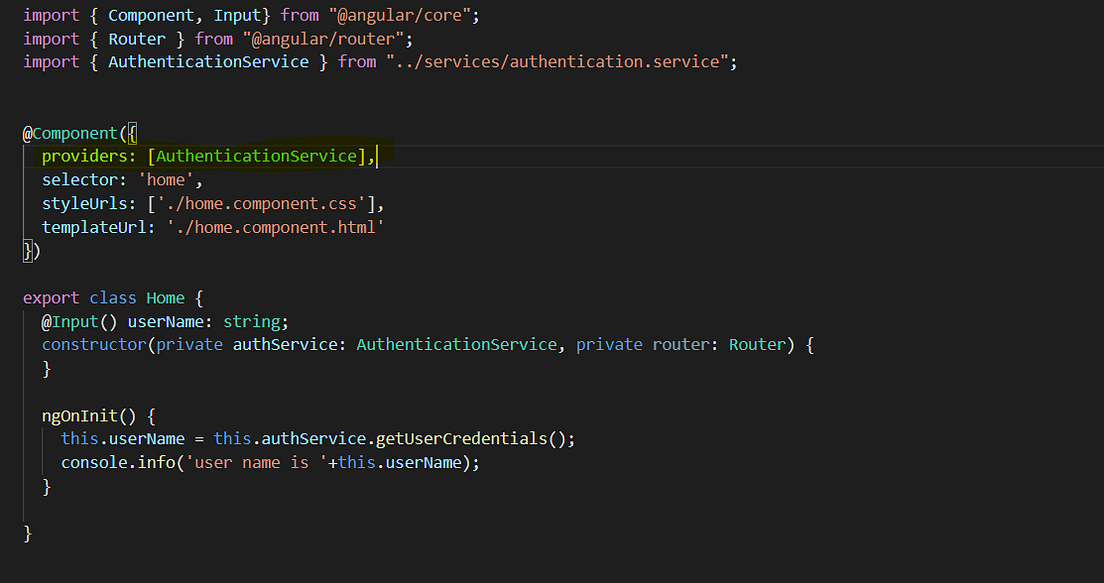Click the getUserCredentials method call
The width and height of the screenshot is (1104, 583).
point(467,438)
